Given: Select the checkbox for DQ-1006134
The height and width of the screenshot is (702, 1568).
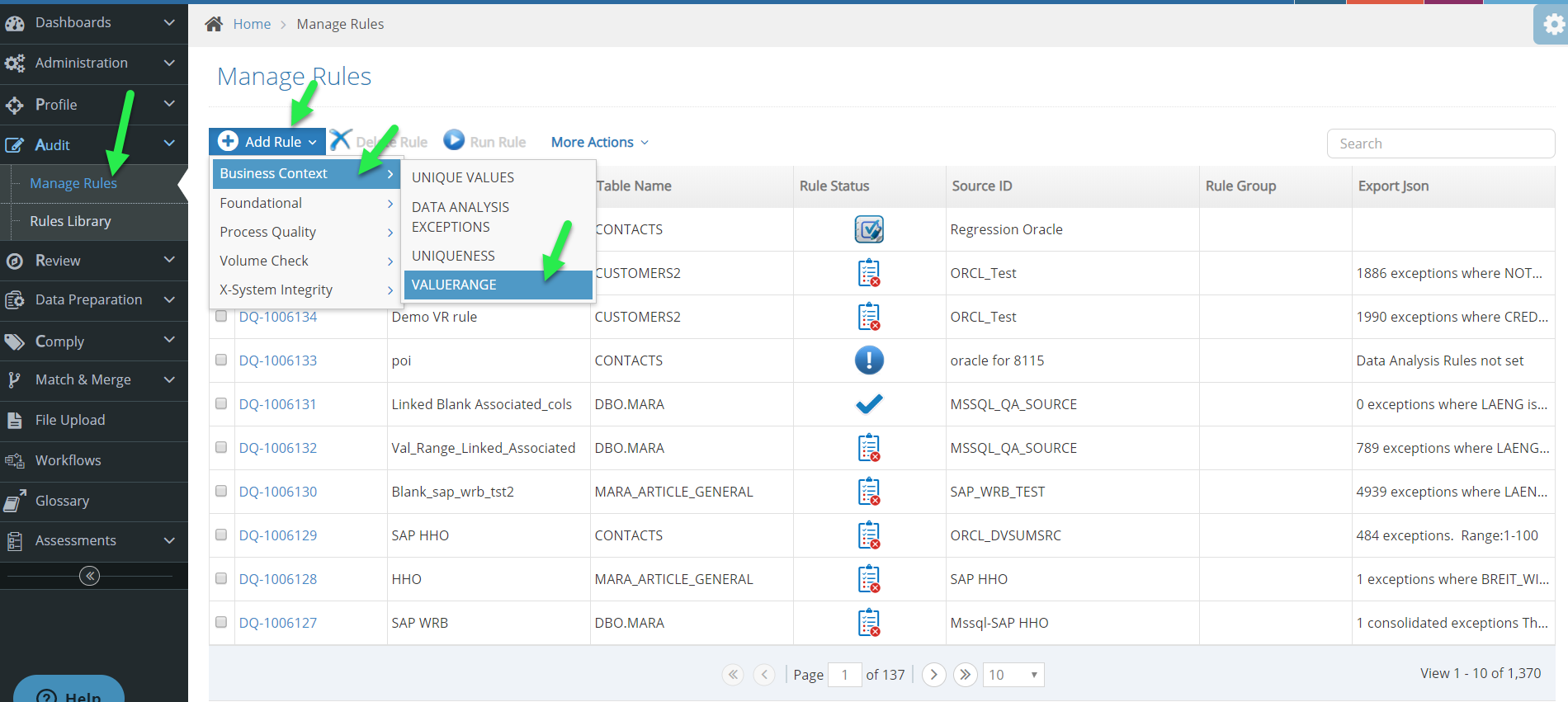Looking at the screenshot, I should click(x=221, y=316).
